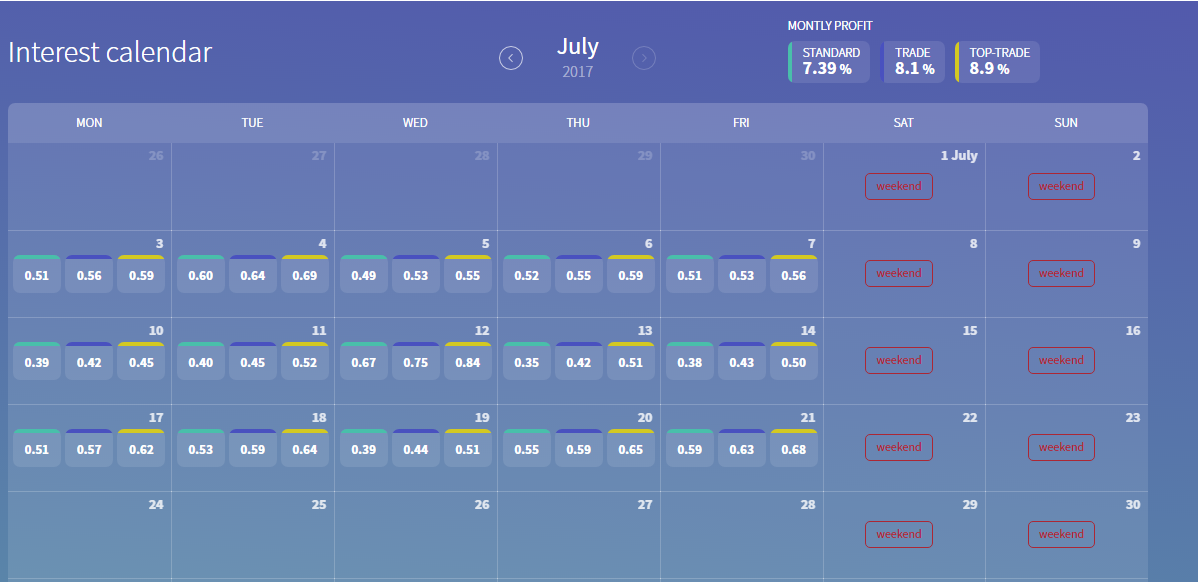Click the July month title
Image resolution: width=1198 pixels, height=582 pixels.
[578, 46]
